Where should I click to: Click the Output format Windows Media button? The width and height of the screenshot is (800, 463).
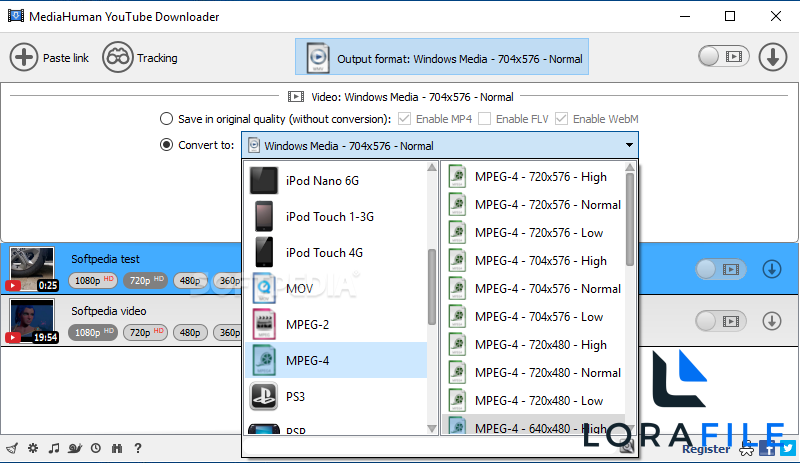pos(442,57)
